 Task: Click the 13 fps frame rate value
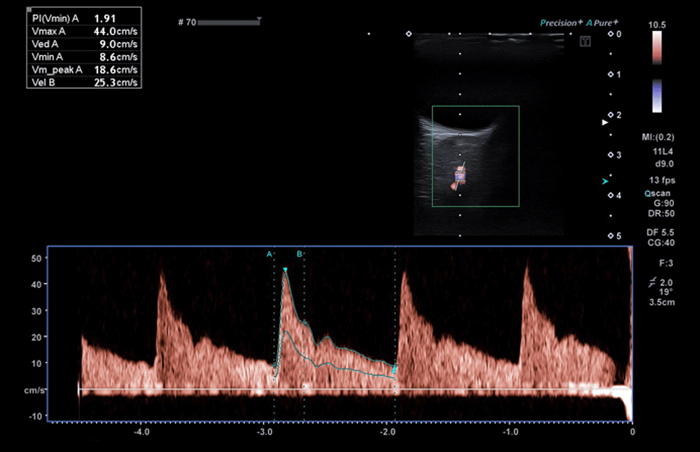662,180
